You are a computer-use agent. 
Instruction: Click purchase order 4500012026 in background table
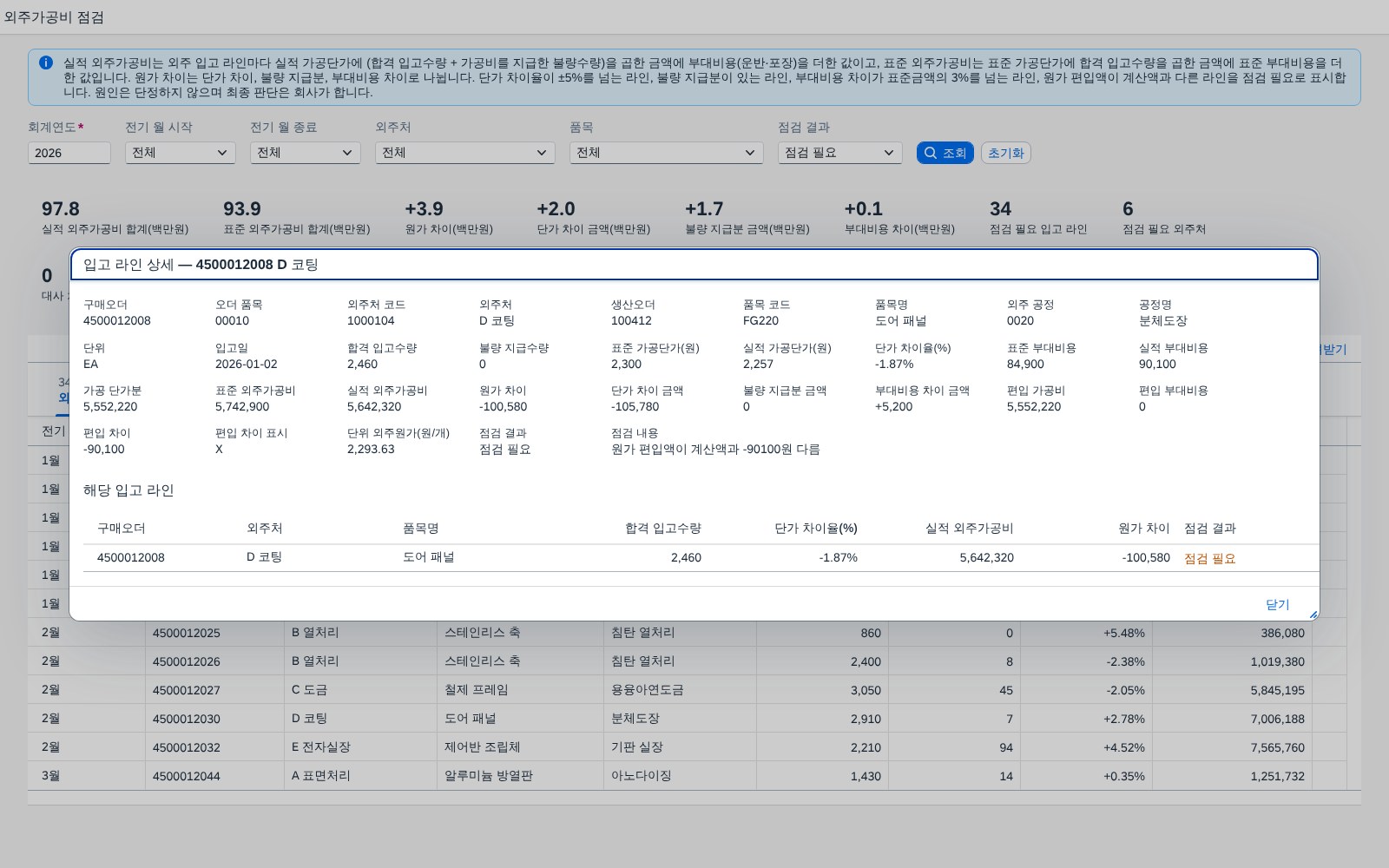point(187,661)
